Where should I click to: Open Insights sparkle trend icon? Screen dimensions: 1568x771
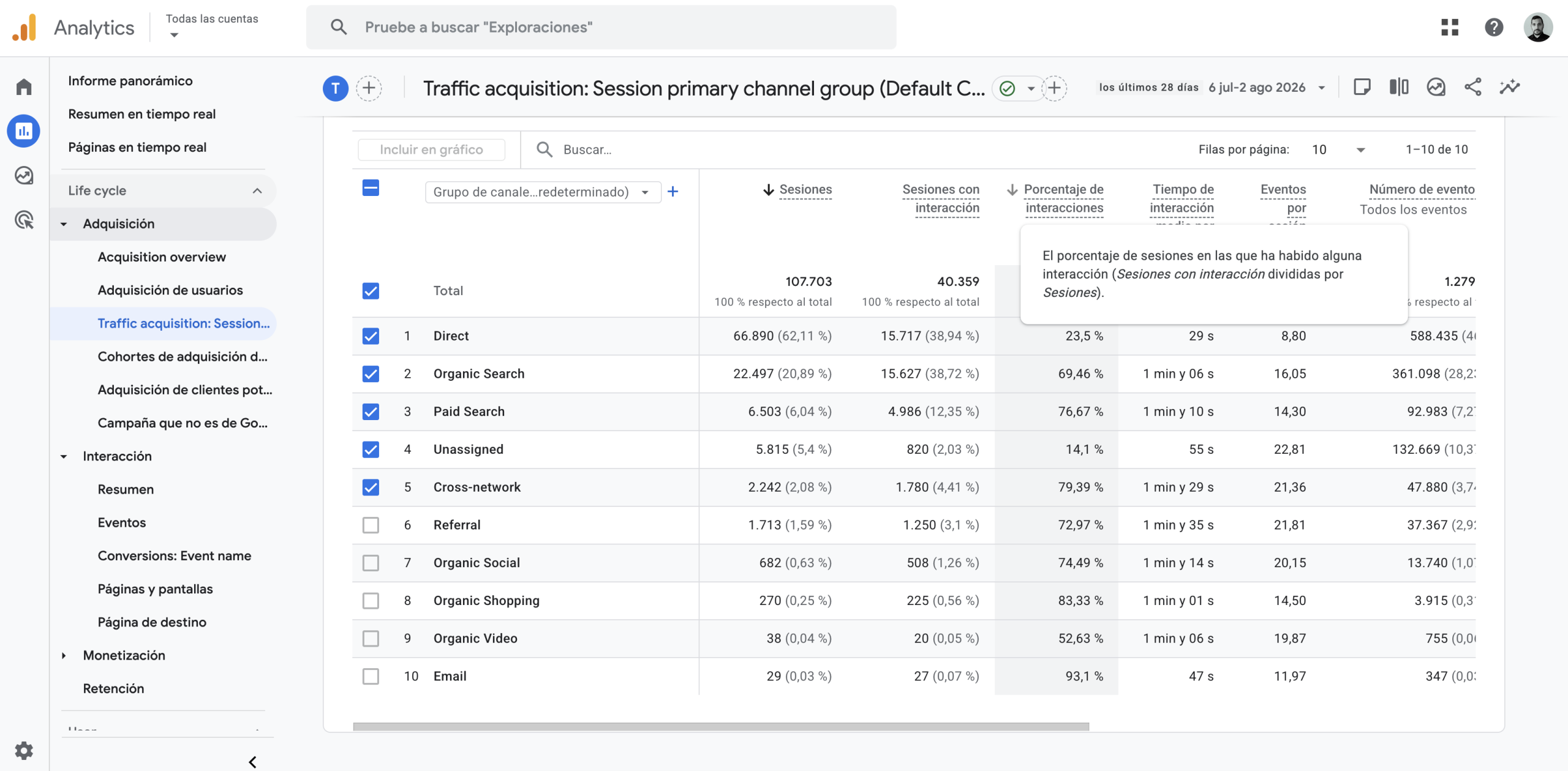[x=1510, y=87]
